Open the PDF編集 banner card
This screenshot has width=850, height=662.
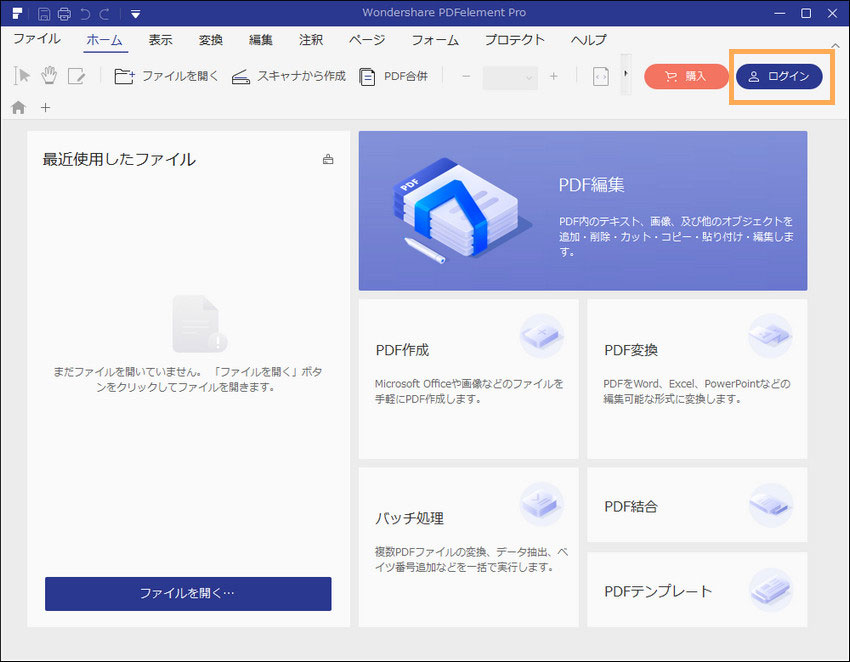[x=583, y=210]
